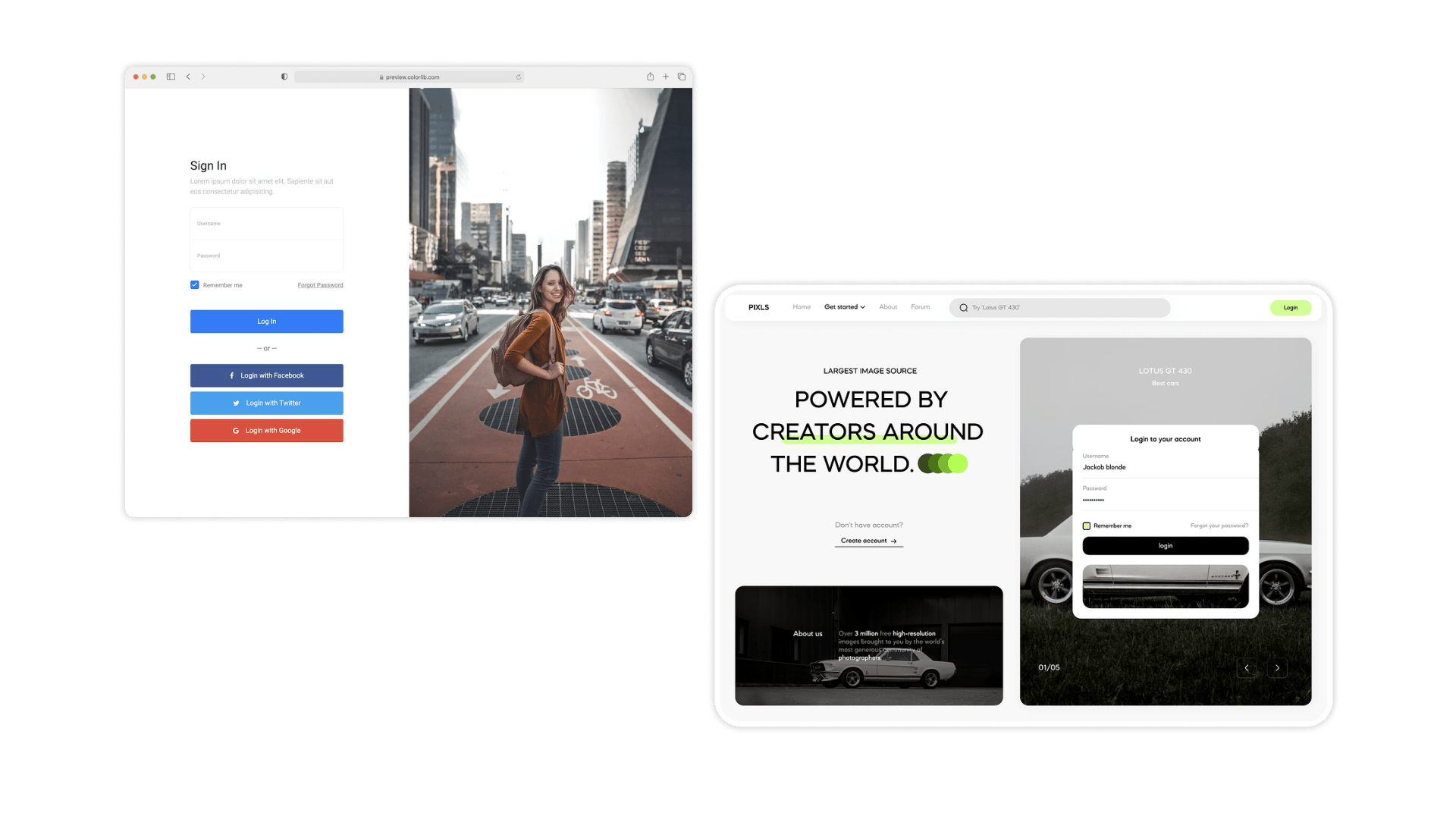The image size is (1456, 819).
Task: Toggle Remember me checkbox on sign-in form
Action: point(194,285)
